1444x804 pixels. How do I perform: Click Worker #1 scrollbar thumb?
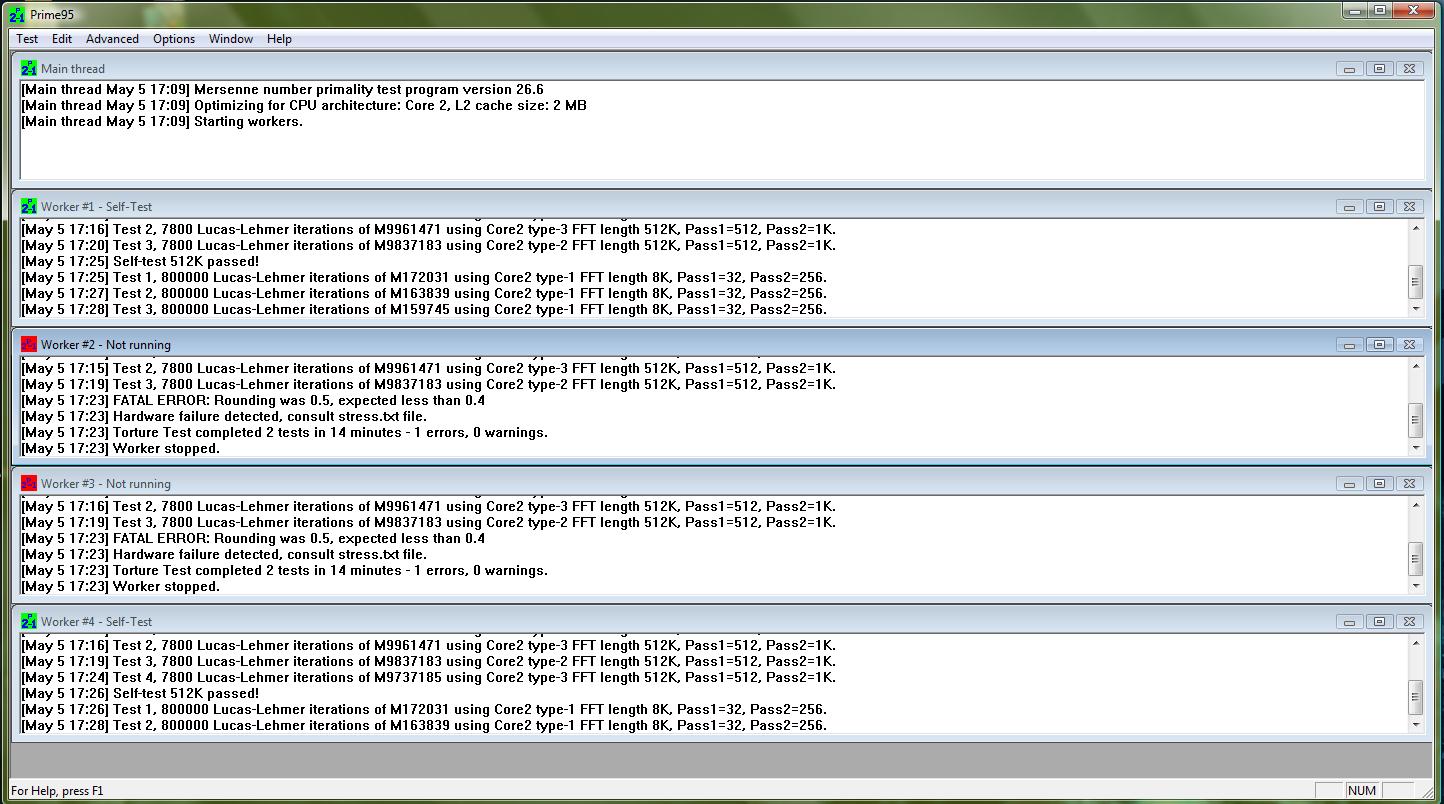coord(1415,281)
